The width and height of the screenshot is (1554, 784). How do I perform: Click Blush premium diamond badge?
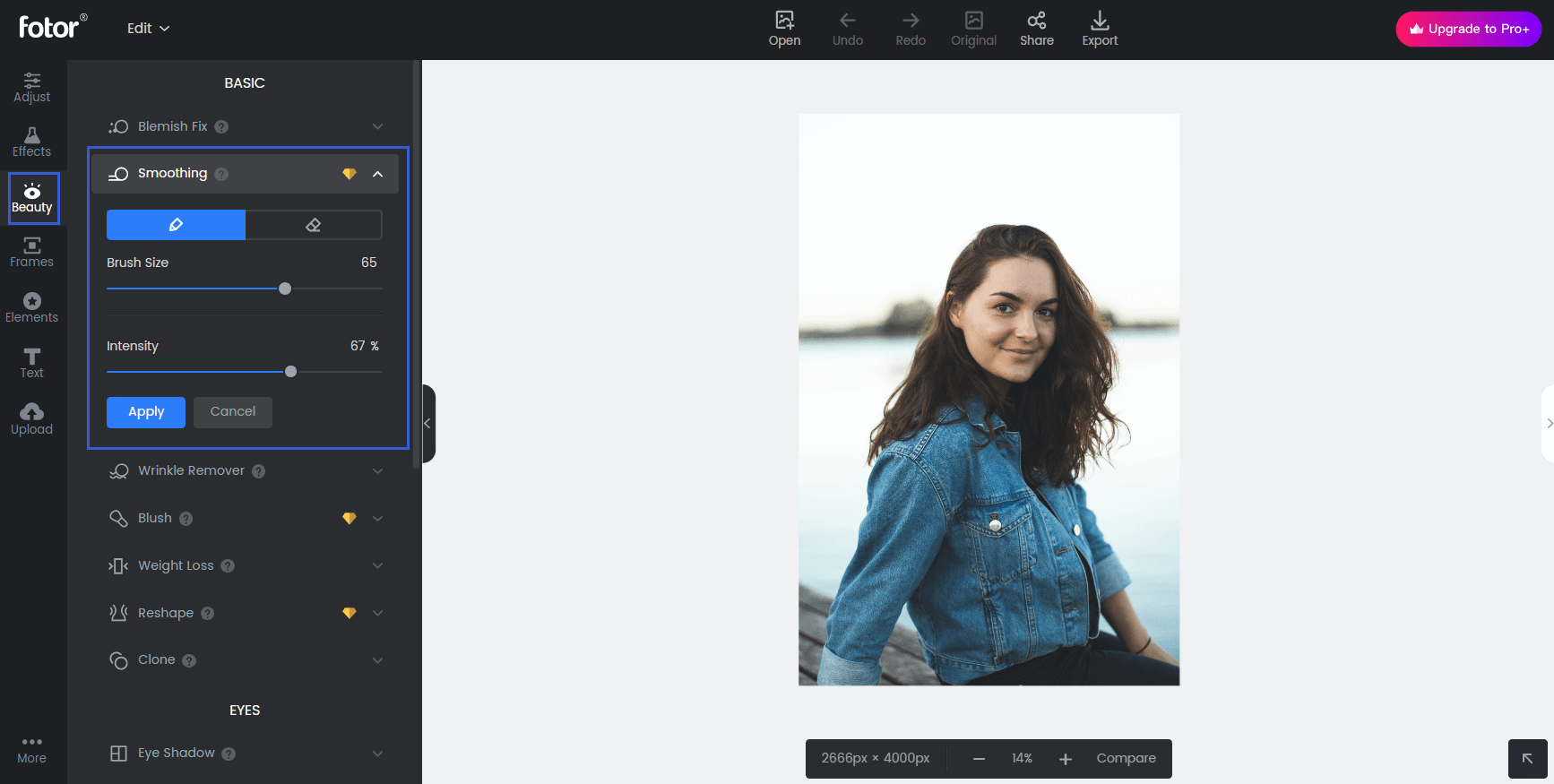[x=350, y=519]
